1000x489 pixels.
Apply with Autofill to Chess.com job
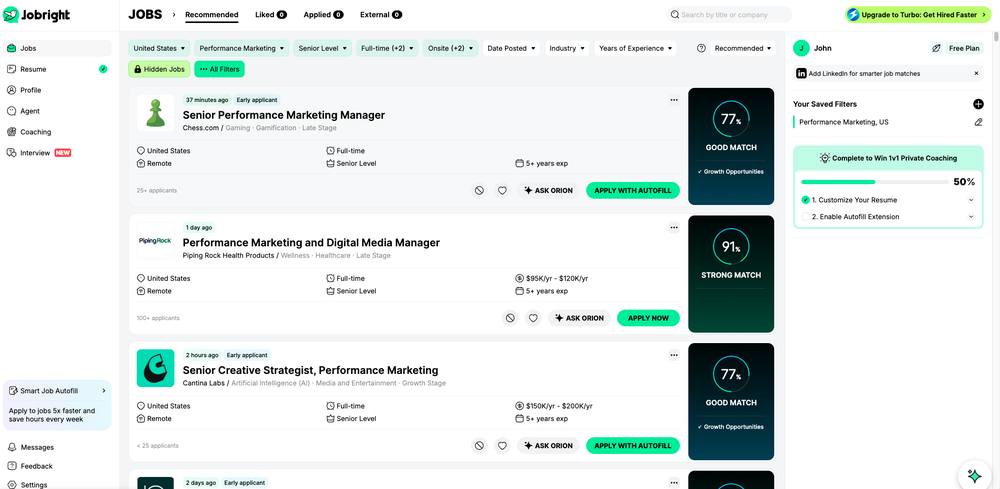(x=633, y=191)
